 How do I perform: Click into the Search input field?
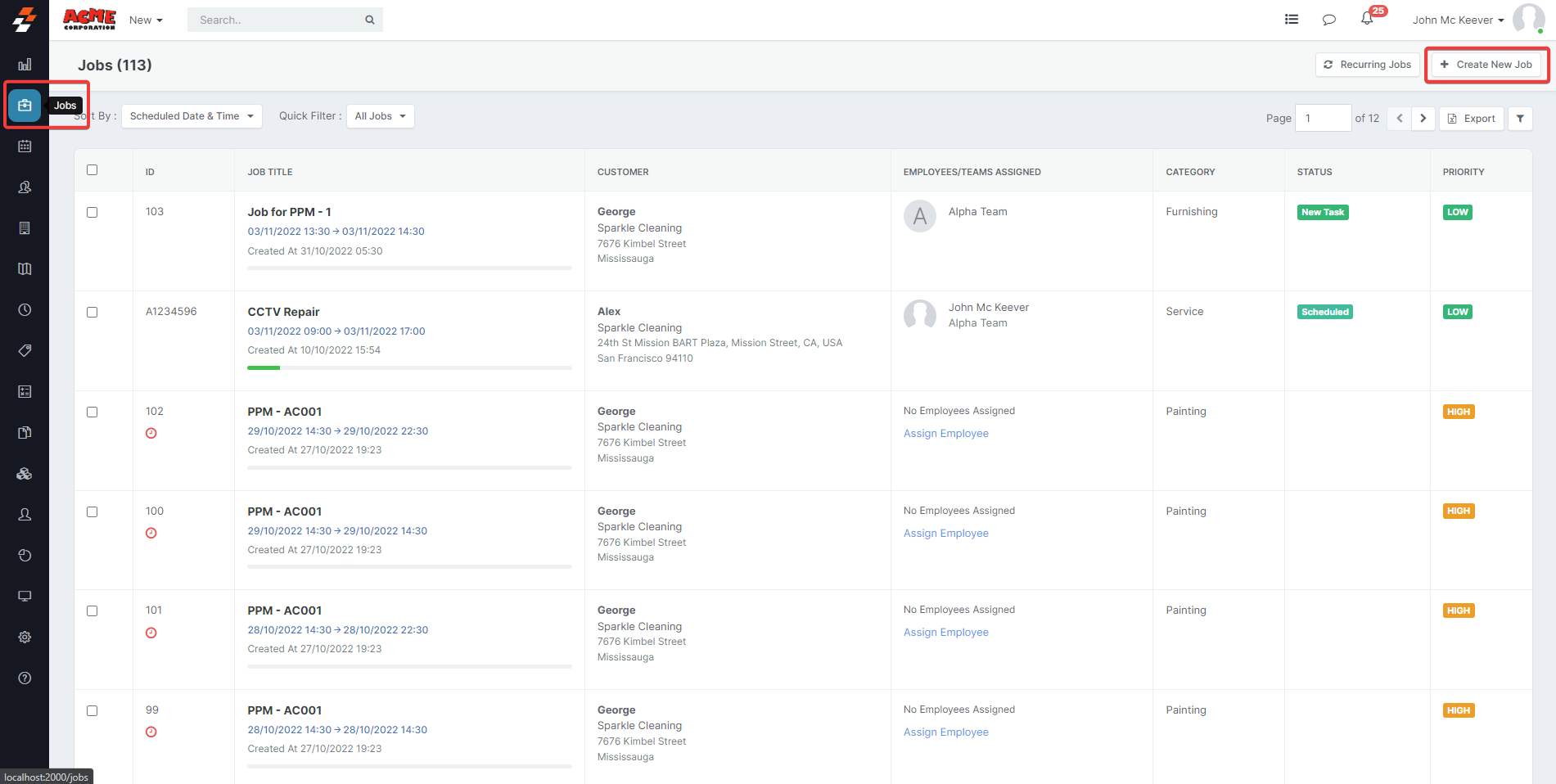[x=276, y=20]
